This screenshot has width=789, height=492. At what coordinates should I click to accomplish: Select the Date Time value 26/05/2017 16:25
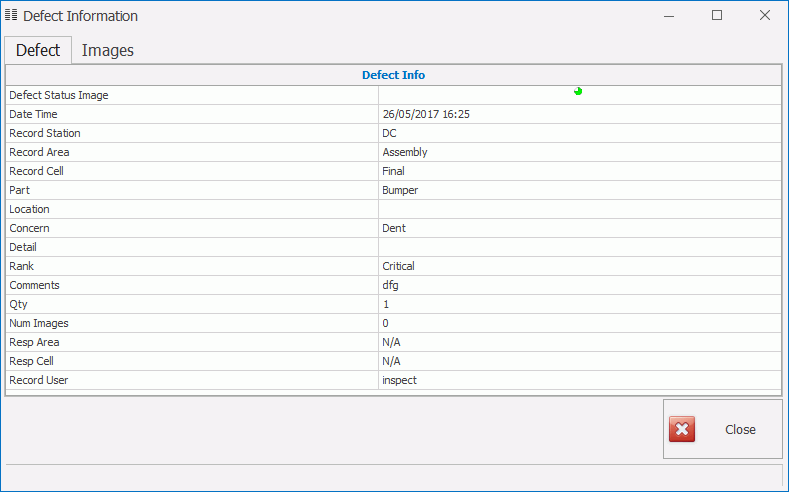[x=426, y=114]
